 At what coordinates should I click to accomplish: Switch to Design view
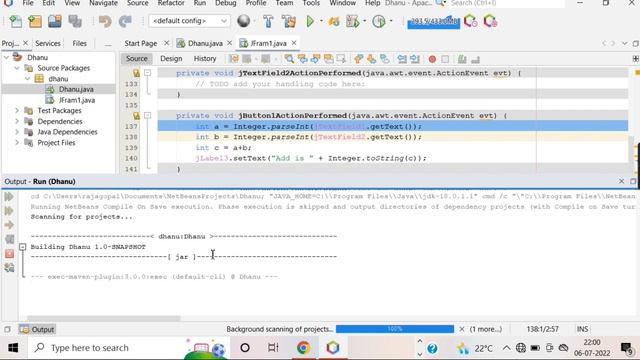click(x=171, y=59)
